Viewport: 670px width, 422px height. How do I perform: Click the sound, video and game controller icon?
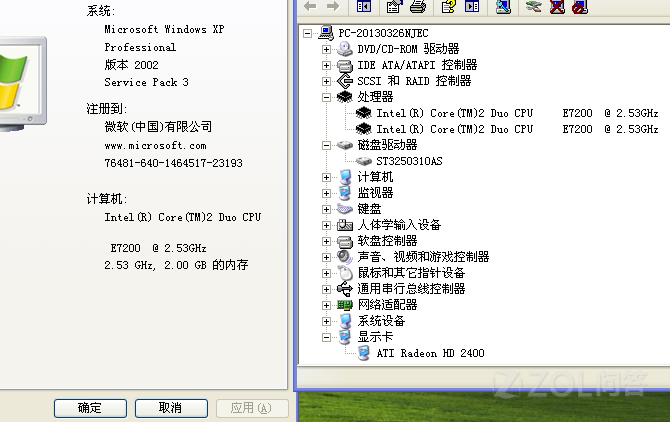(x=344, y=257)
